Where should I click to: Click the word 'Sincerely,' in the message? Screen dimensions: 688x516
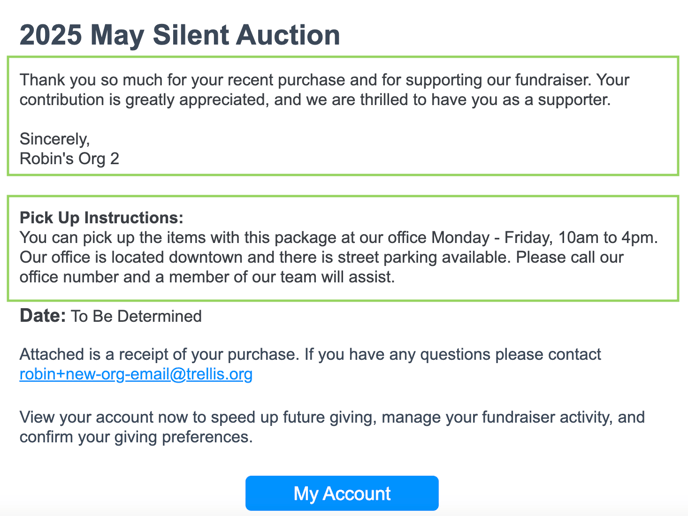click(x=54, y=139)
